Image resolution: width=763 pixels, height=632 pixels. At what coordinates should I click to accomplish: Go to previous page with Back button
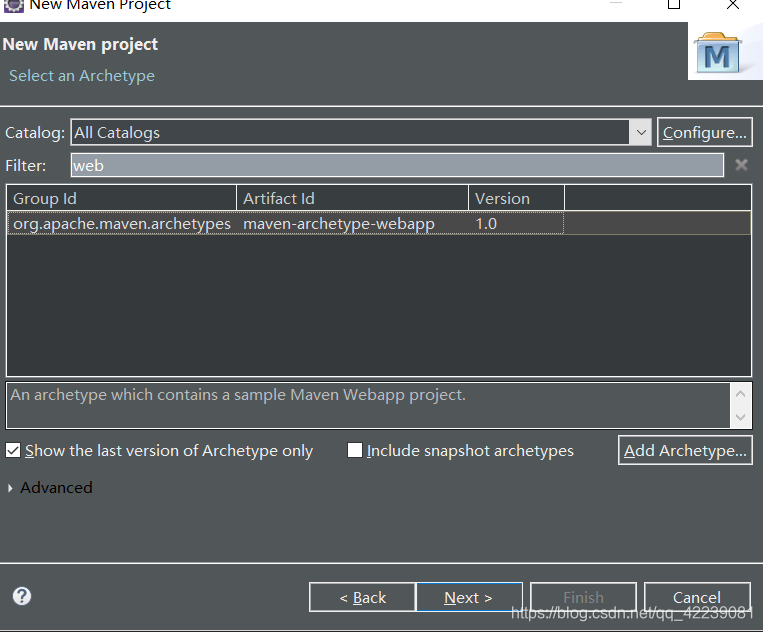[x=362, y=597]
